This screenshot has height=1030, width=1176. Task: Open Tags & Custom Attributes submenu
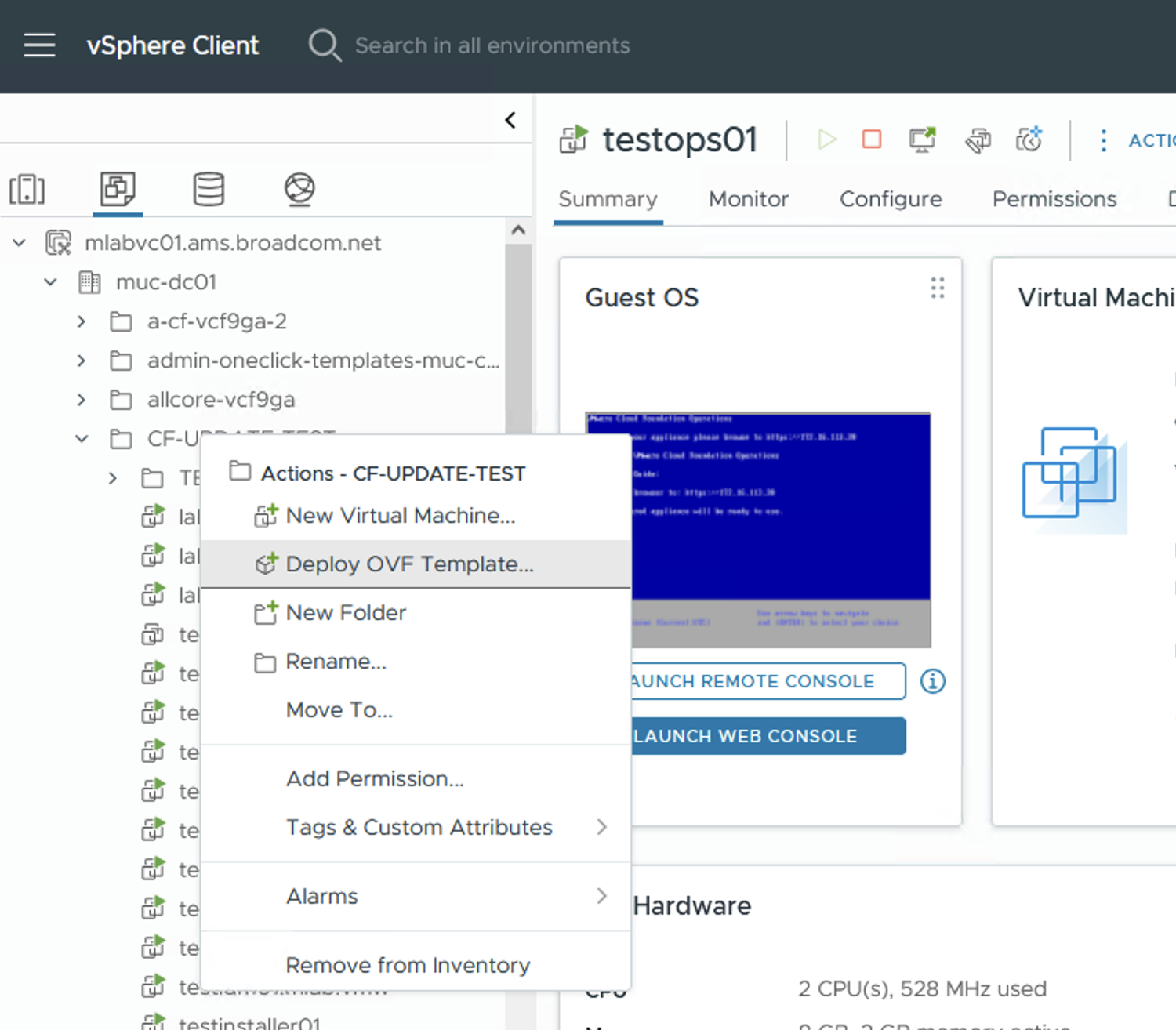[x=419, y=827]
